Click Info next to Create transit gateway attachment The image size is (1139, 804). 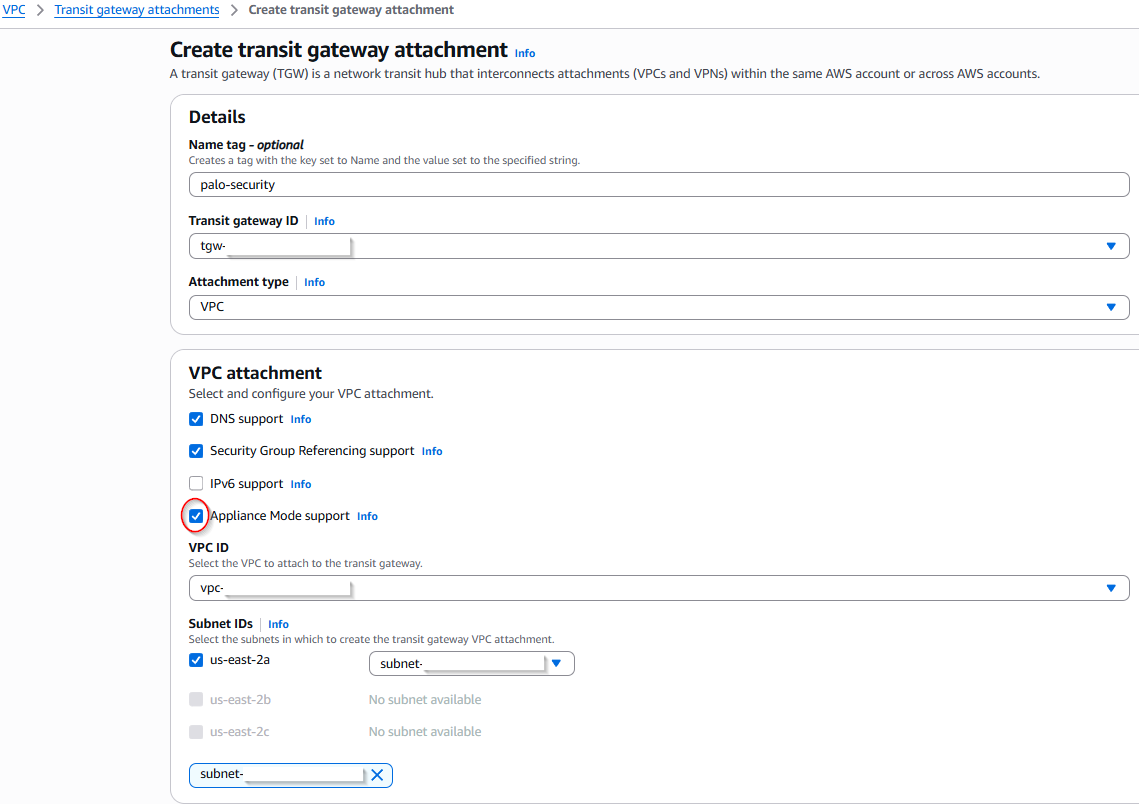point(525,53)
